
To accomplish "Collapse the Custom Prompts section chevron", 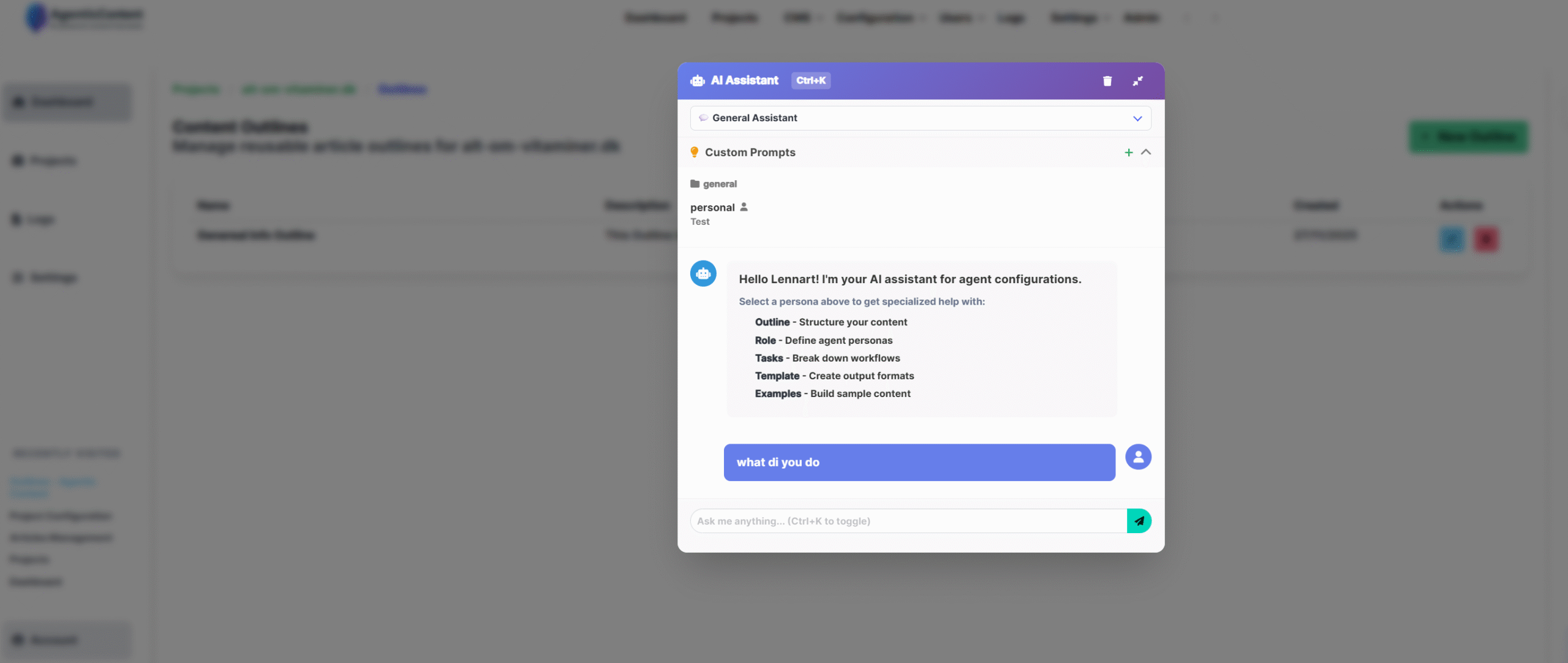I will click(x=1146, y=152).
